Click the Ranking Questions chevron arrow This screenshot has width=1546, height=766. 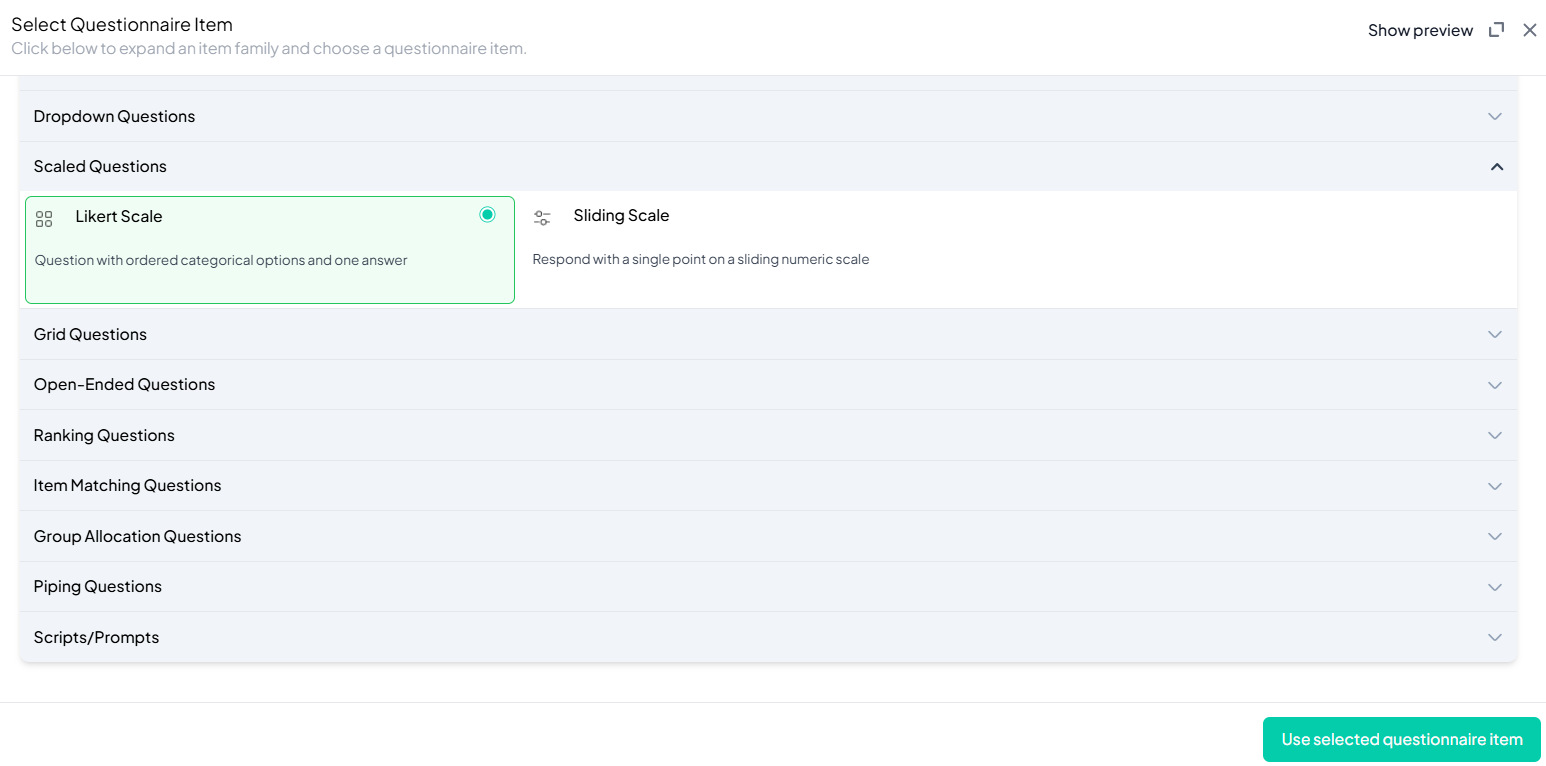click(1494, 436)
